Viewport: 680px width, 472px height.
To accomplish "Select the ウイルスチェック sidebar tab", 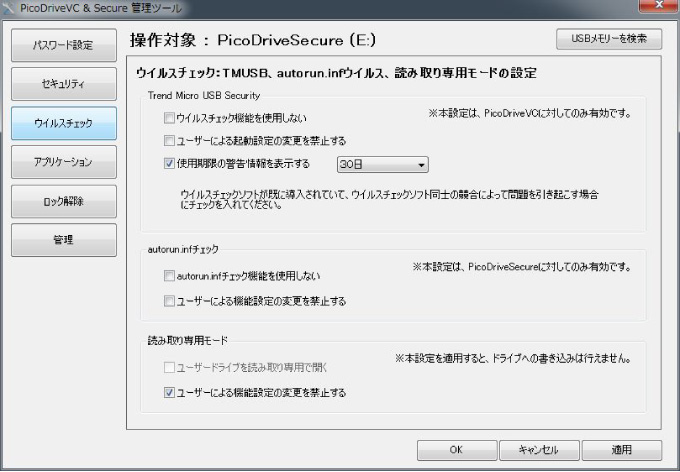I will tap(63, 123).
